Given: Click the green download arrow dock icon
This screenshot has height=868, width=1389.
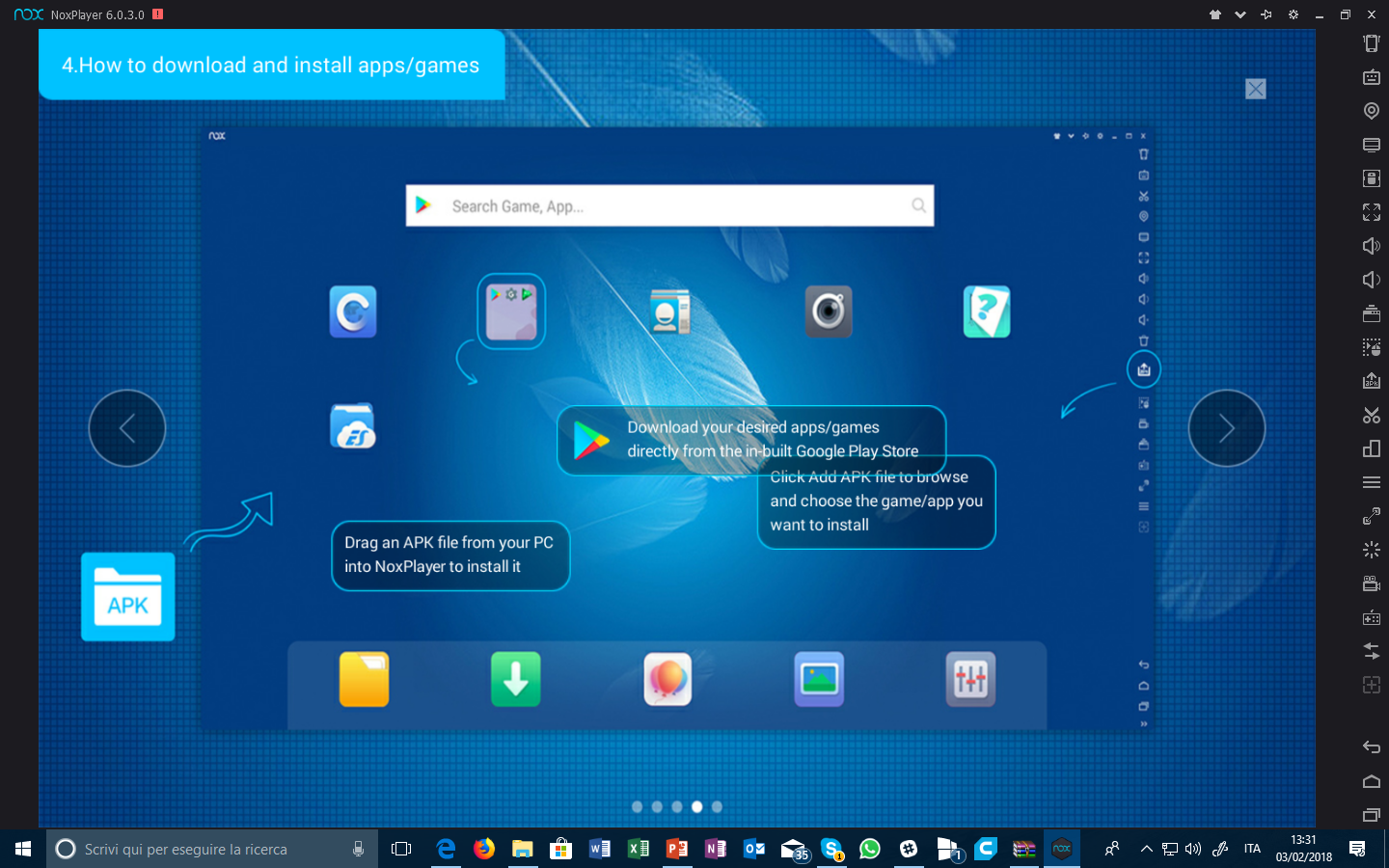Looking at the screenshot, I should (516, 679).
